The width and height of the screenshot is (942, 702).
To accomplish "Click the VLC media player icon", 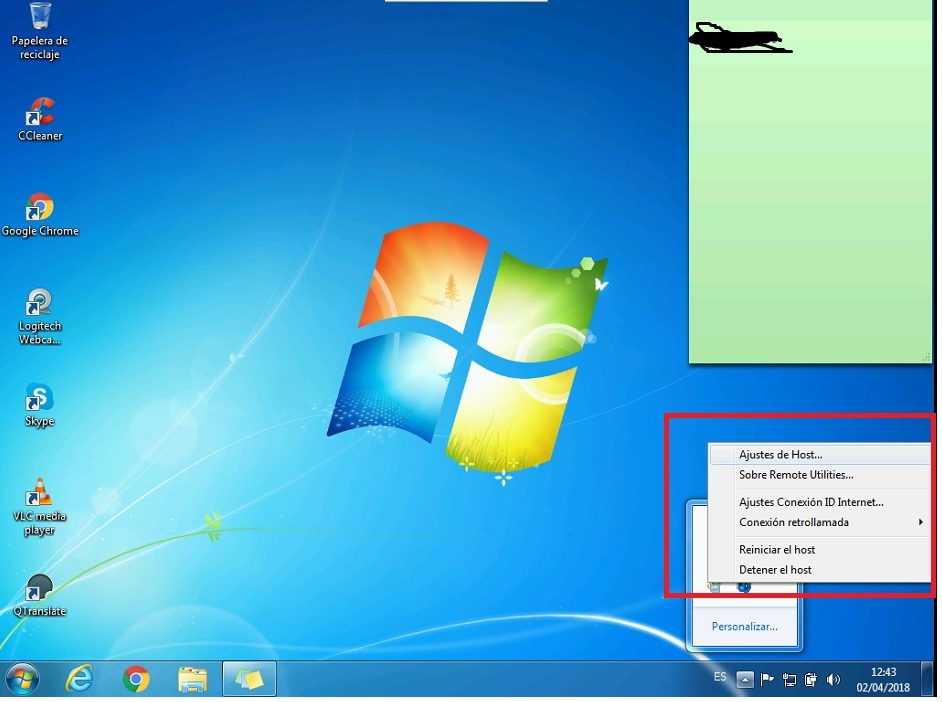I will 39,494.
